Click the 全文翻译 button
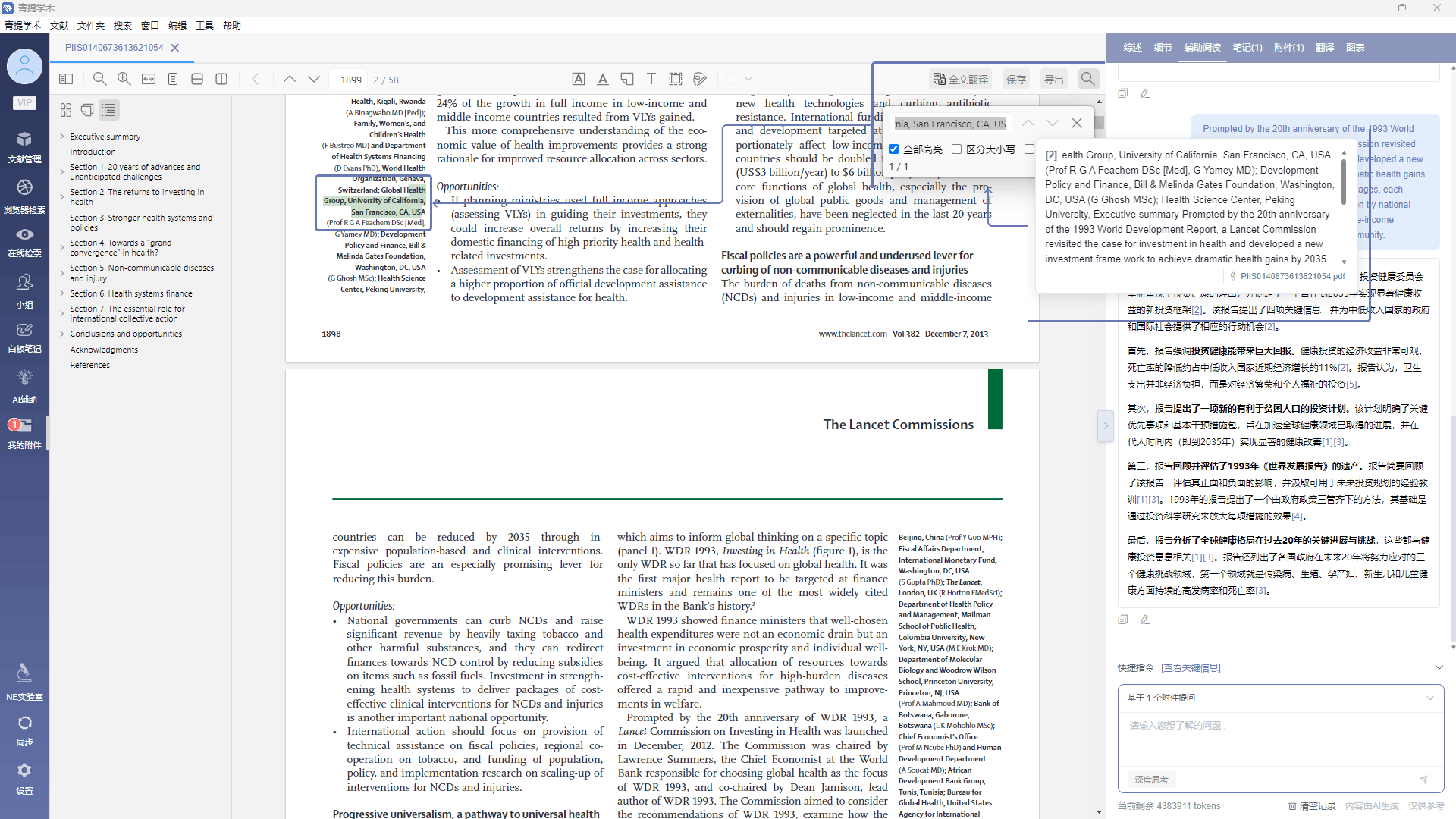Image resolution: width=1456 pixels, height=819 pixels. pos(961,79)
